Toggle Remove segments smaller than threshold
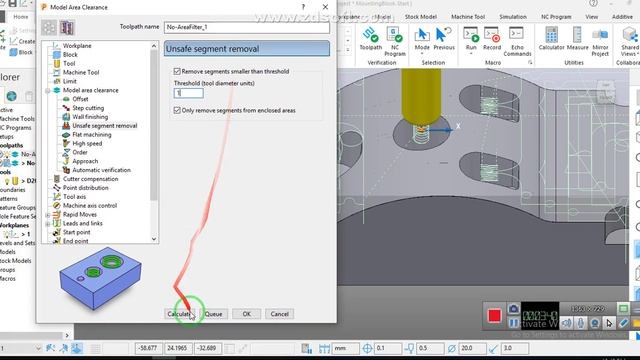 [x=177, y=71]
